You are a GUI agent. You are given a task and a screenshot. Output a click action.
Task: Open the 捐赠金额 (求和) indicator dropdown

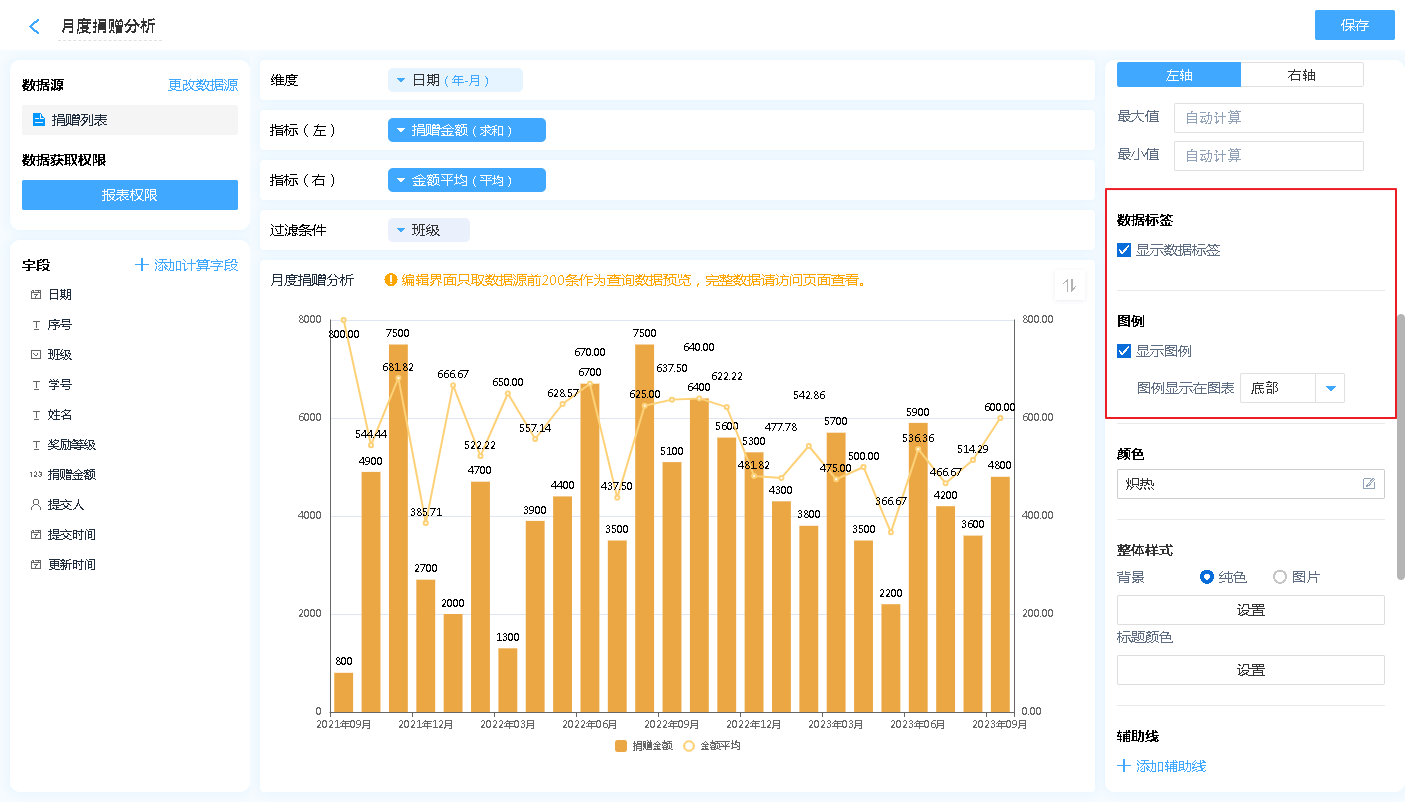tap(401, 130)
